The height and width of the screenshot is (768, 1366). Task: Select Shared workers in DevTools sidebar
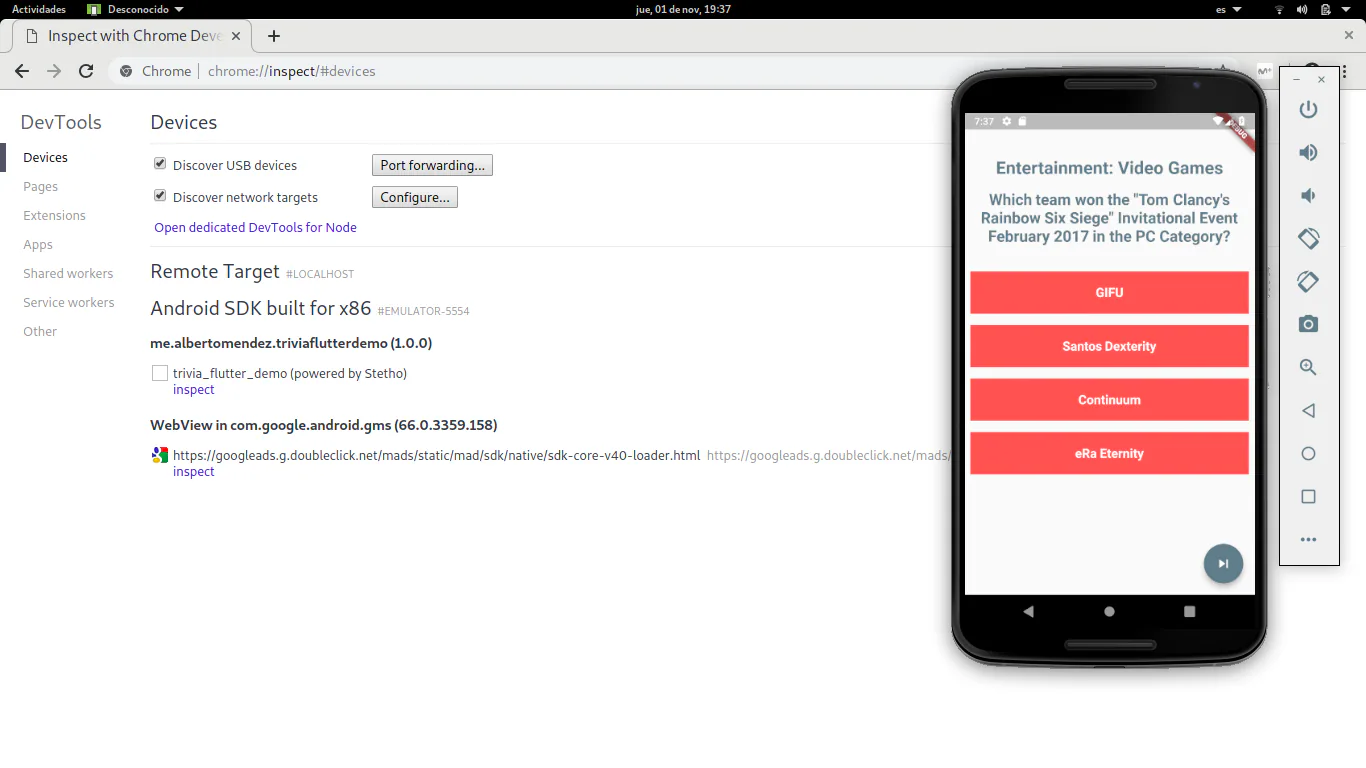click(x=68, y=273)
